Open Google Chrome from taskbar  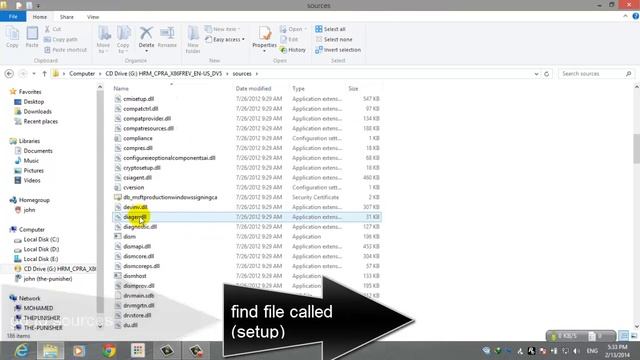point(109,351)
